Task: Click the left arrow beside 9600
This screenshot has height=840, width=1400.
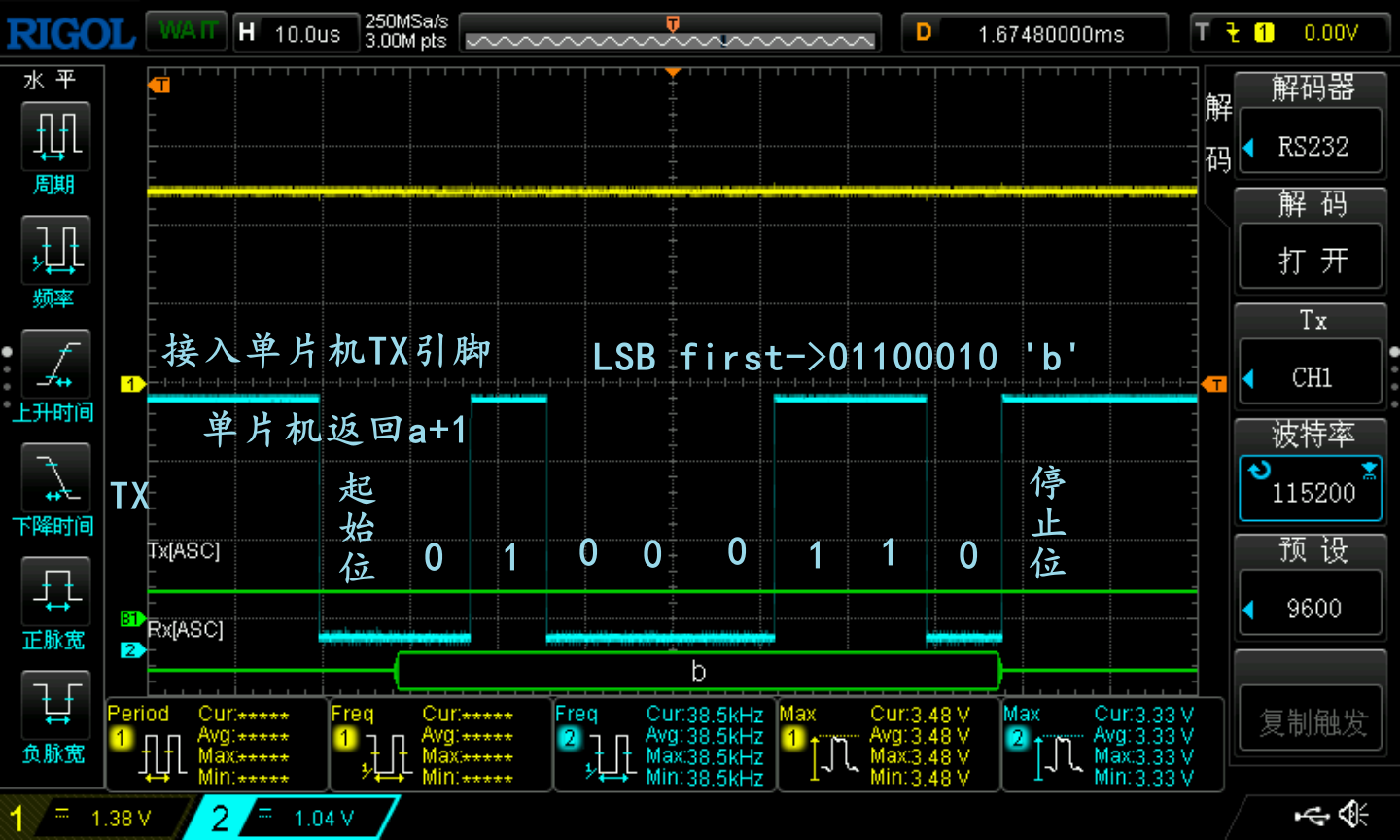Action: tap(1249, 610)
